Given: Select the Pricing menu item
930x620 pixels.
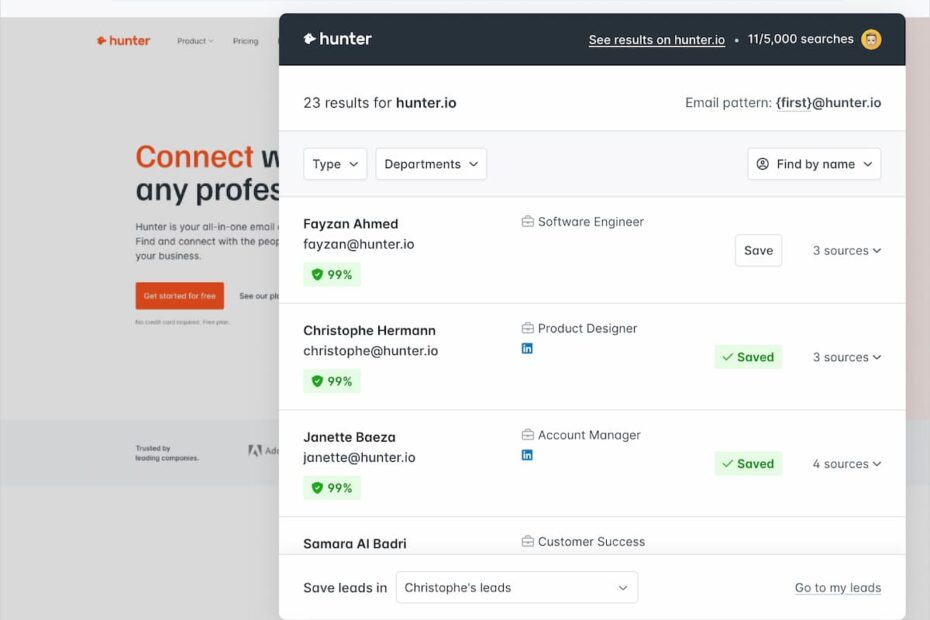Looking at the screenshot, I should (x=245, y=40).
